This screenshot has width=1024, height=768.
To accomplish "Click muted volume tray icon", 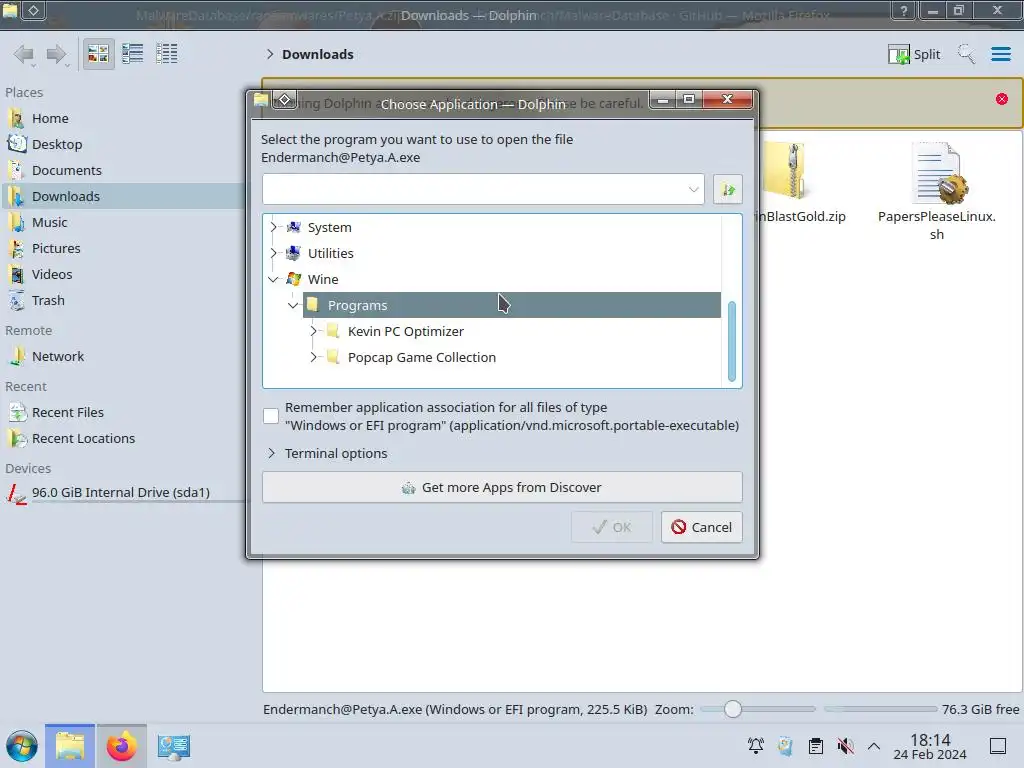I will tap(846, 746).
